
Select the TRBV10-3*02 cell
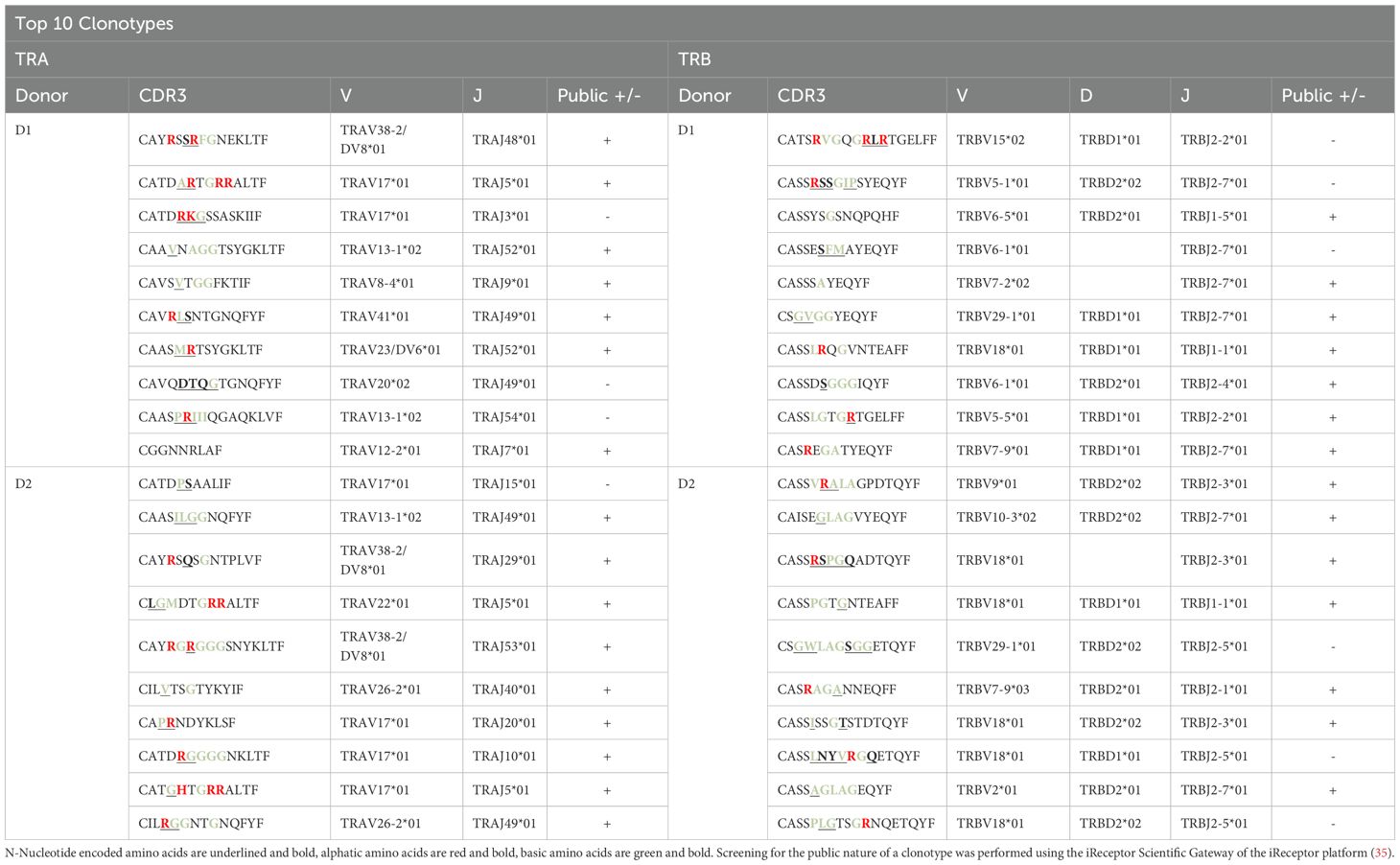(x=996, y=517)
